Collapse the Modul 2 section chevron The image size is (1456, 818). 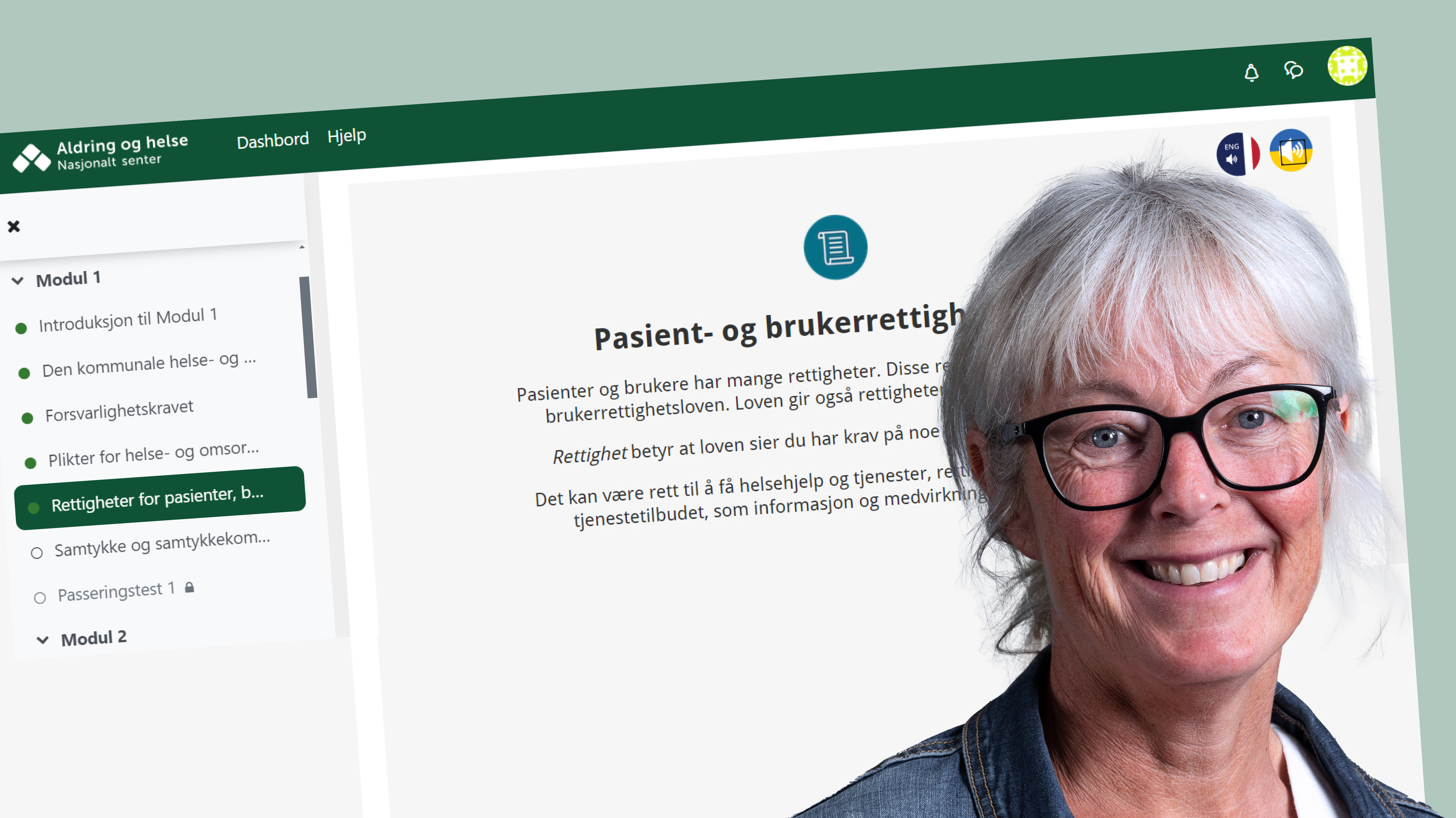point(42,640)
